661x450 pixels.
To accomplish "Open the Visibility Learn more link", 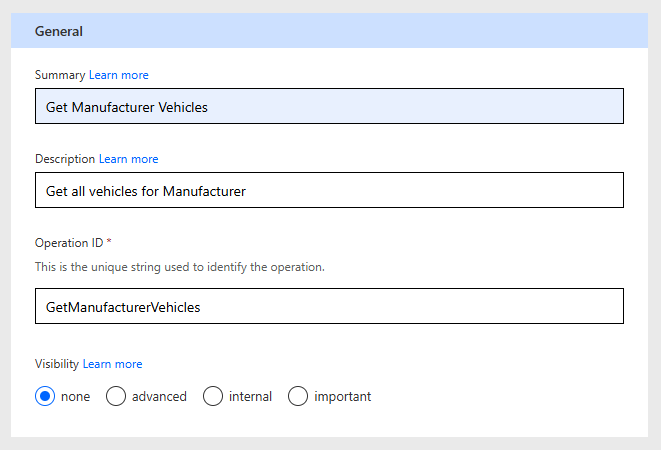I will click(x=112, y=364).
